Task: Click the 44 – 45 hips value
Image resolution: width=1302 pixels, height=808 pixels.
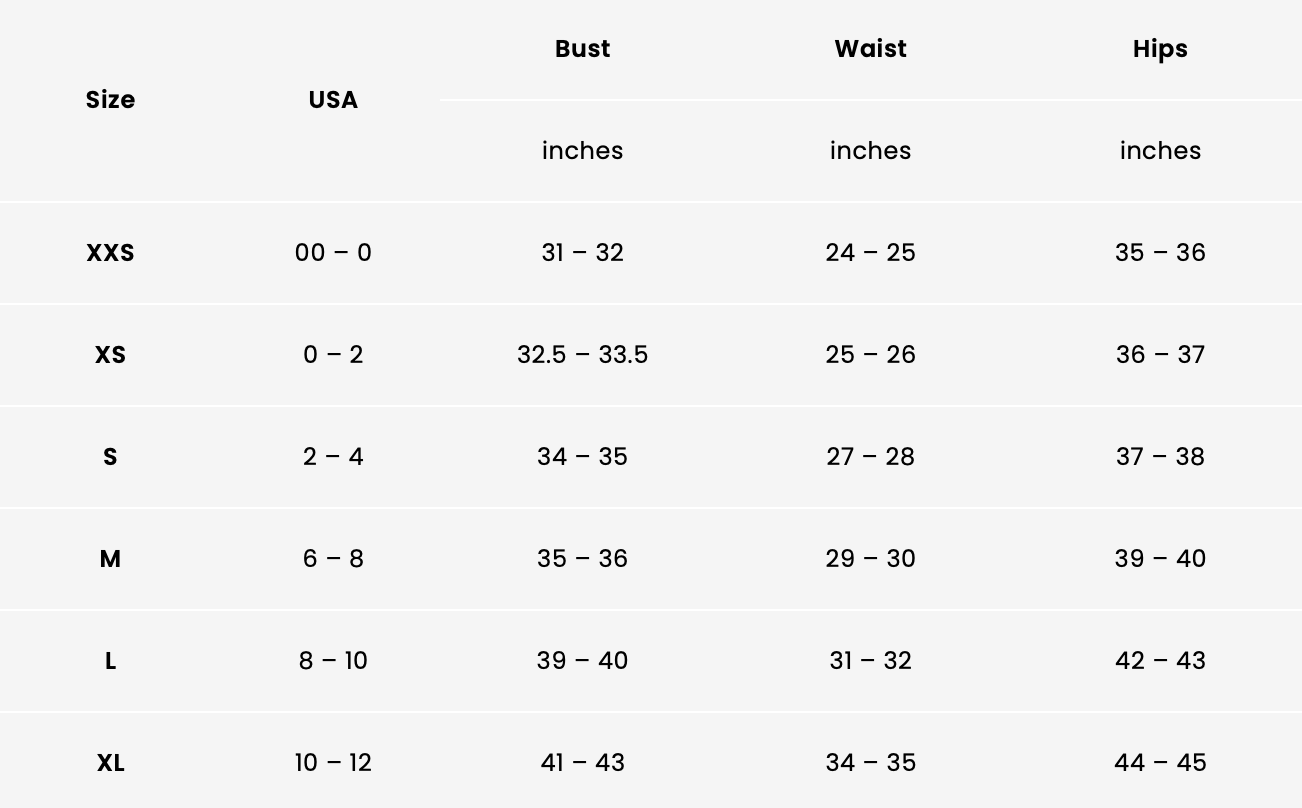Action: click(1160, 763)
